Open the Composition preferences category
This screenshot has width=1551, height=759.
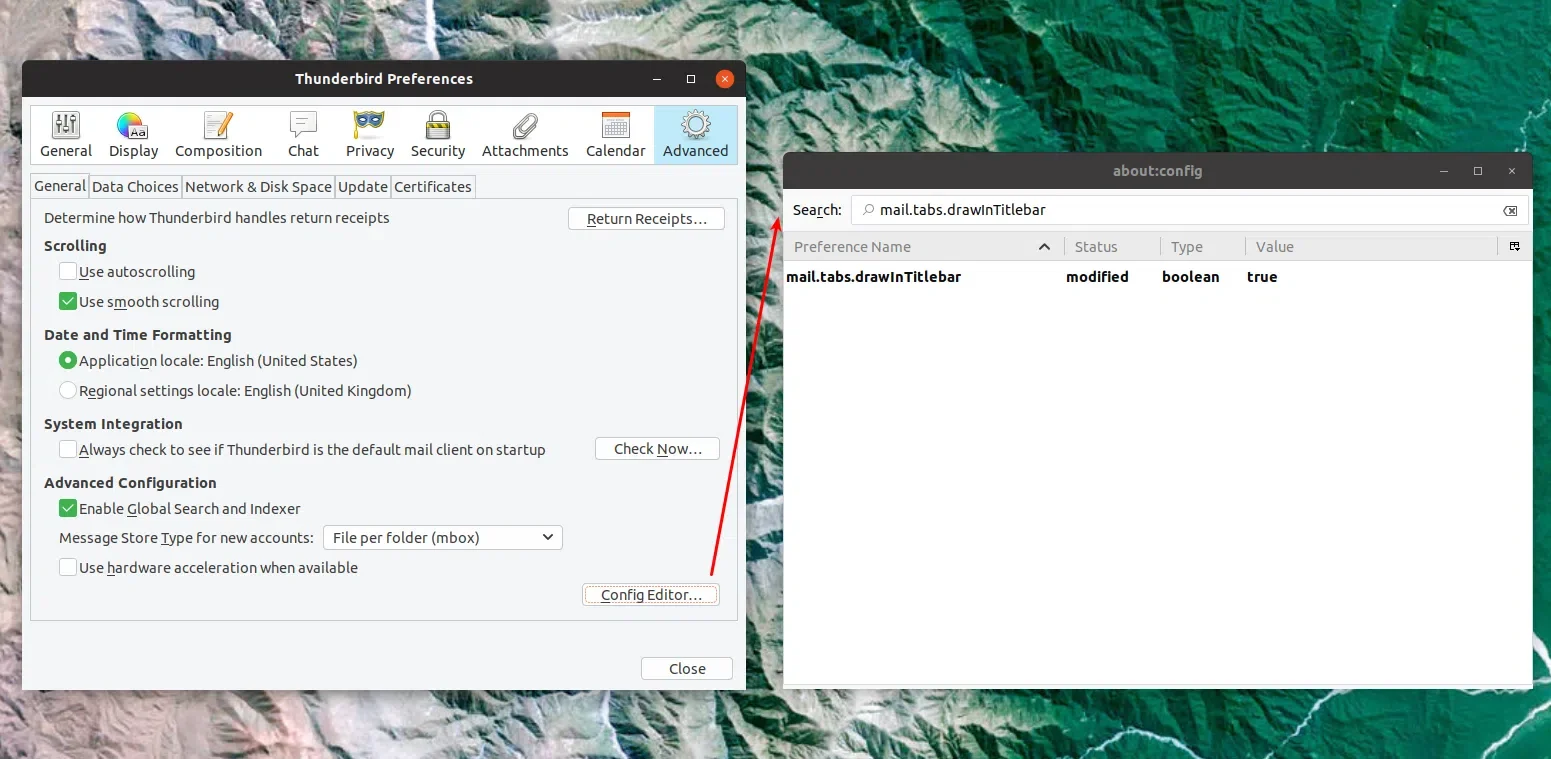click(218, 135)
